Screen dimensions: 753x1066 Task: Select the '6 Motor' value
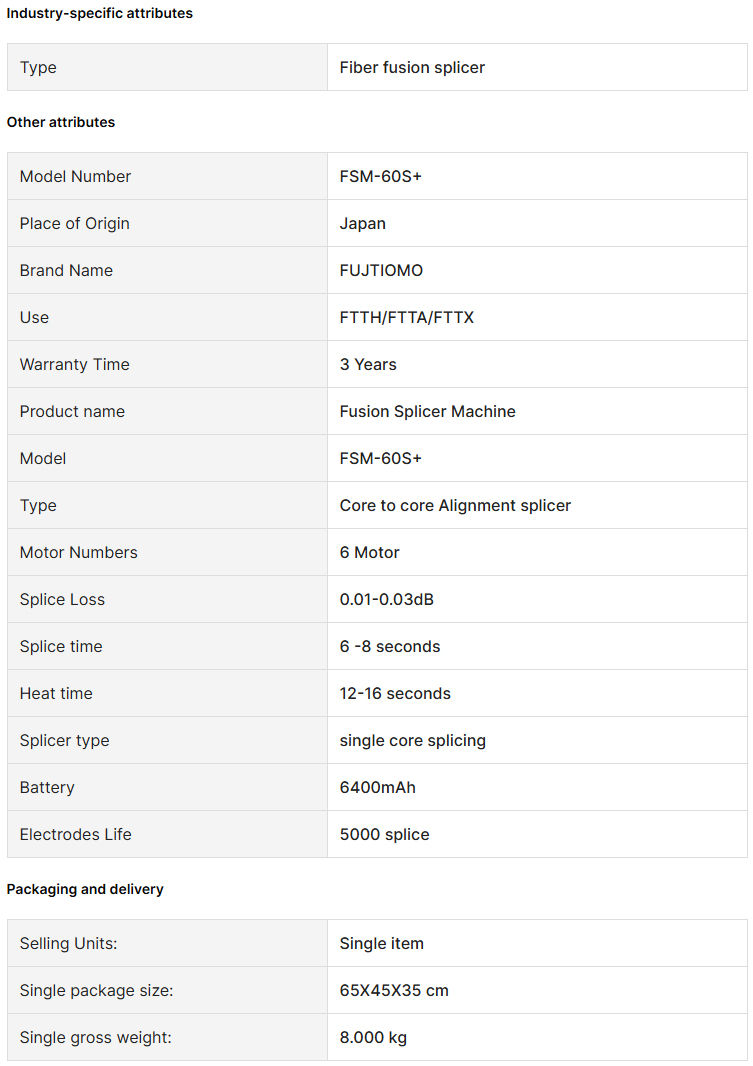[x=369, y=552]
